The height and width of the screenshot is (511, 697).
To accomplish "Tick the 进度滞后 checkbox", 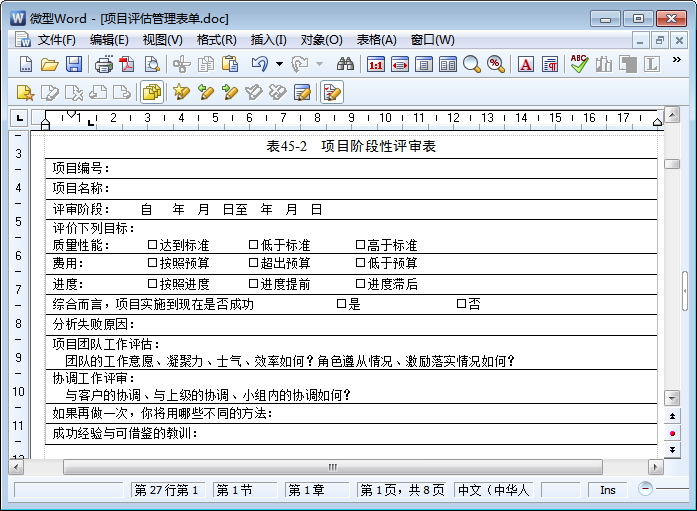I will (x=361, y=283).
